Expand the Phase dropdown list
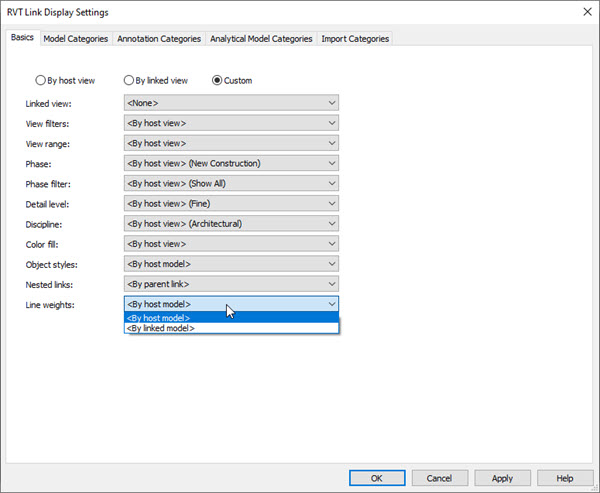The height and width of the screenshot is (493, 600). coord(231,163)
